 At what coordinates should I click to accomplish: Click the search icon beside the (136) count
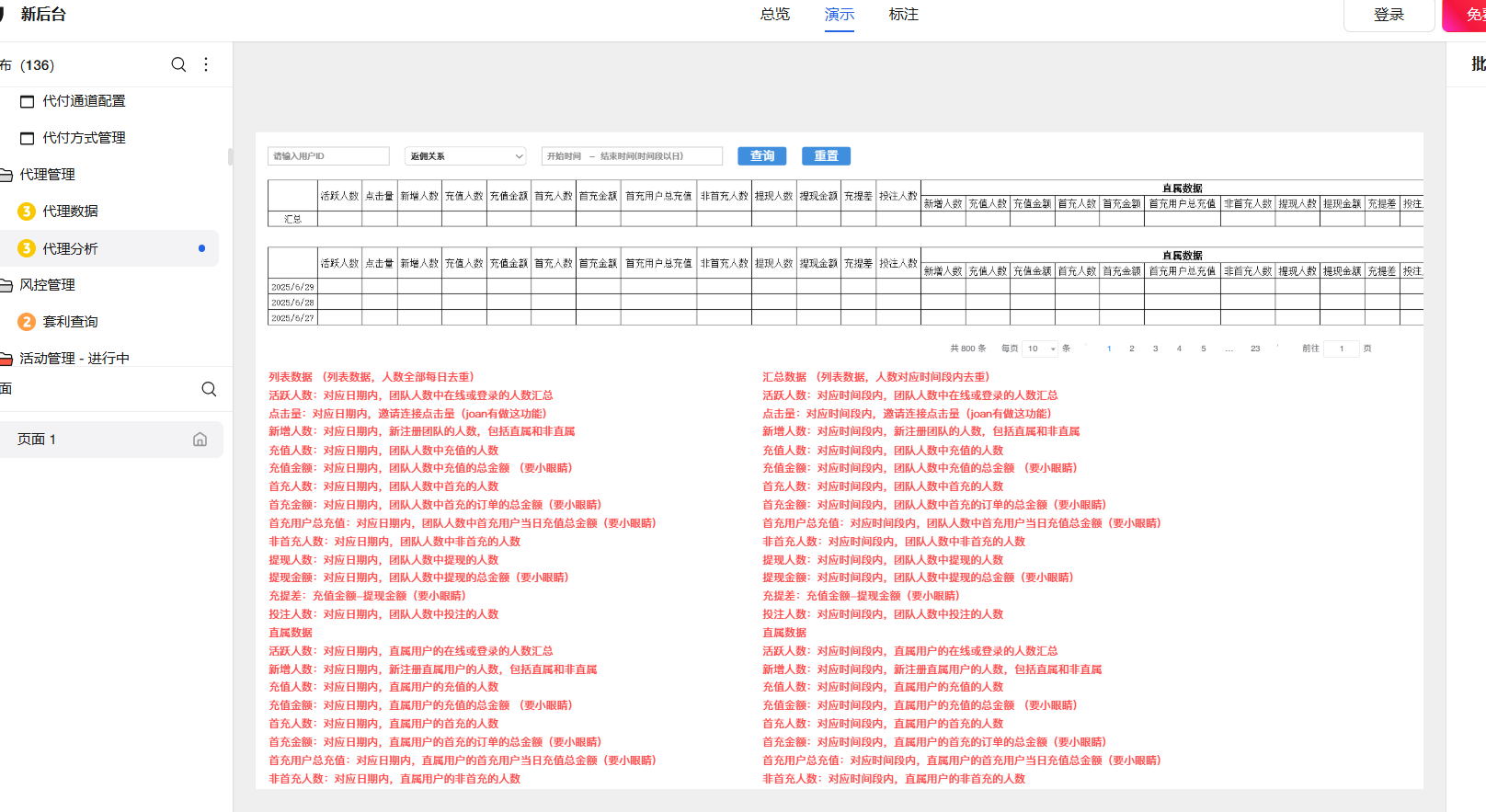[178, 64]
